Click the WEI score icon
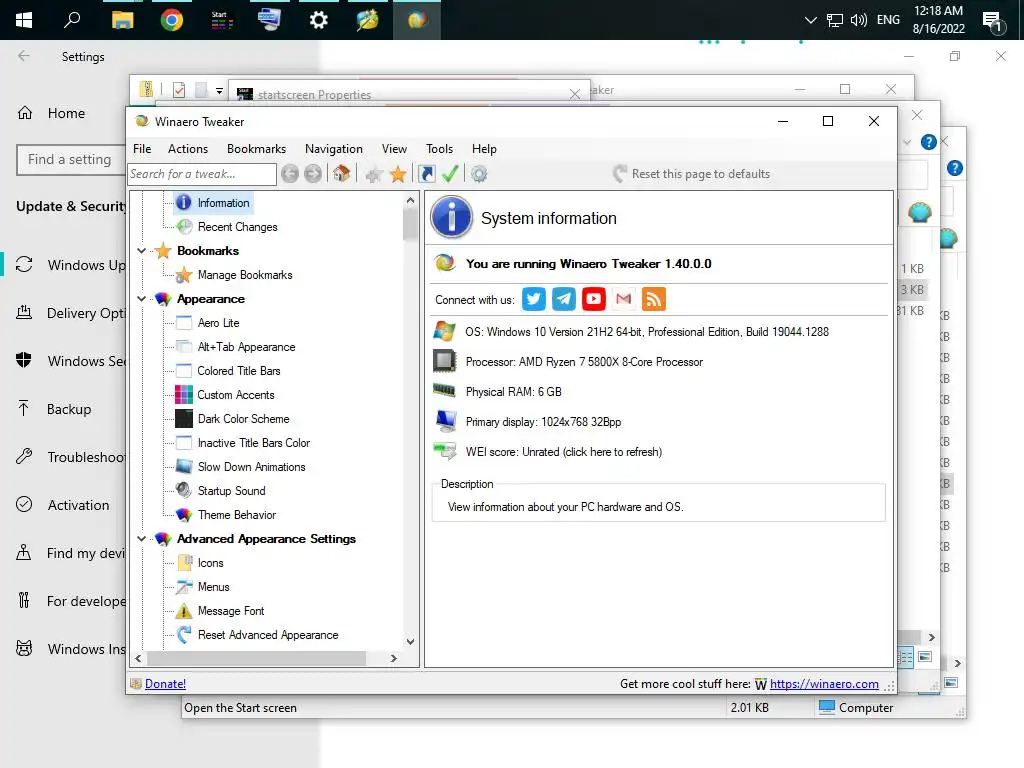The height and width of the screenshot is (768, 1024). pyautogui.click(x=445, y=451)
